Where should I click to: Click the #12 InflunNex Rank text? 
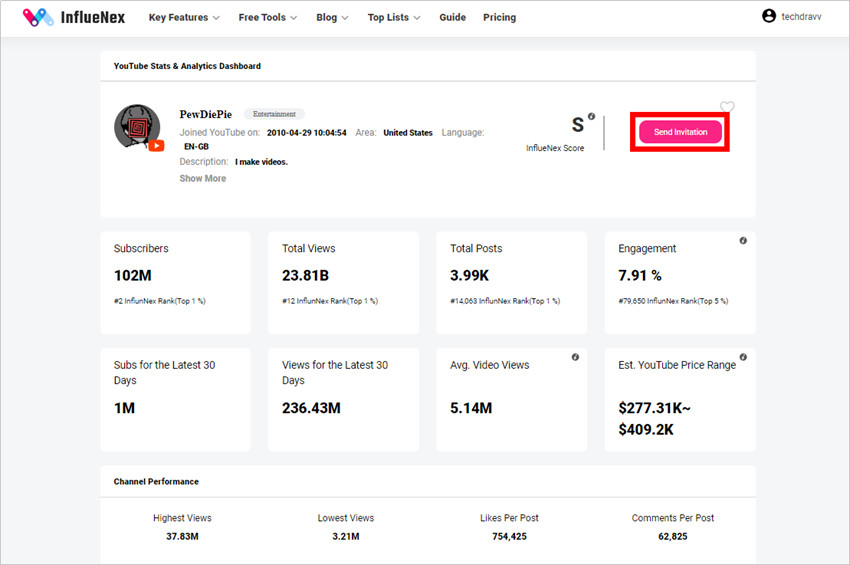click(x=330, y=301)
